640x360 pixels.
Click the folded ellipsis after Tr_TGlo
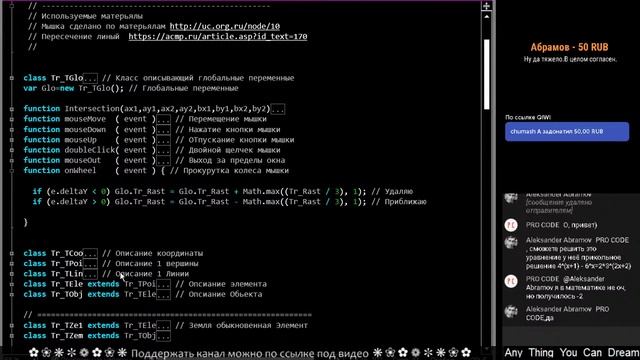(90, 78)
